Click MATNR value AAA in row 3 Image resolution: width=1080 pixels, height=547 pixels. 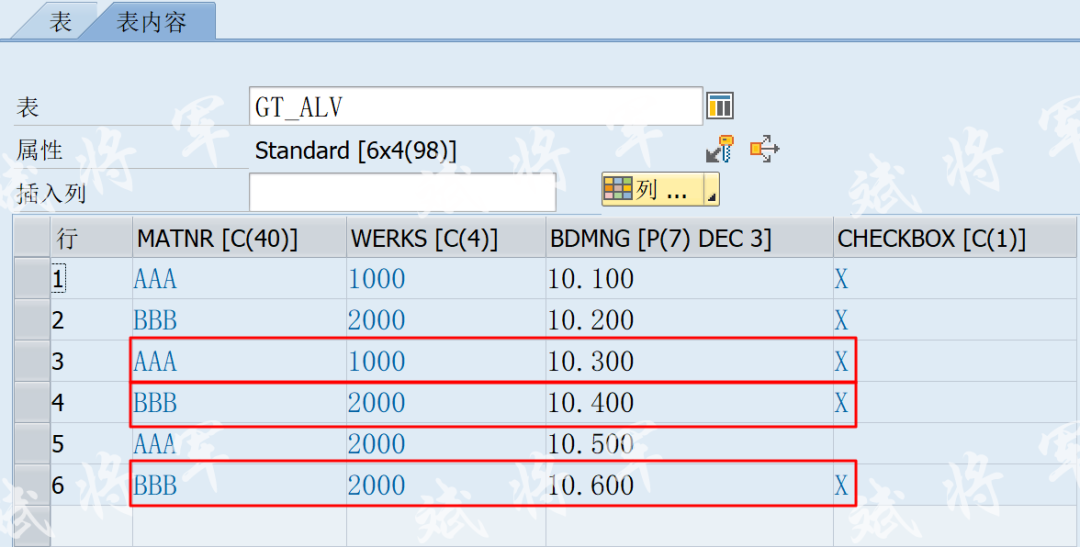coord(156,362)
